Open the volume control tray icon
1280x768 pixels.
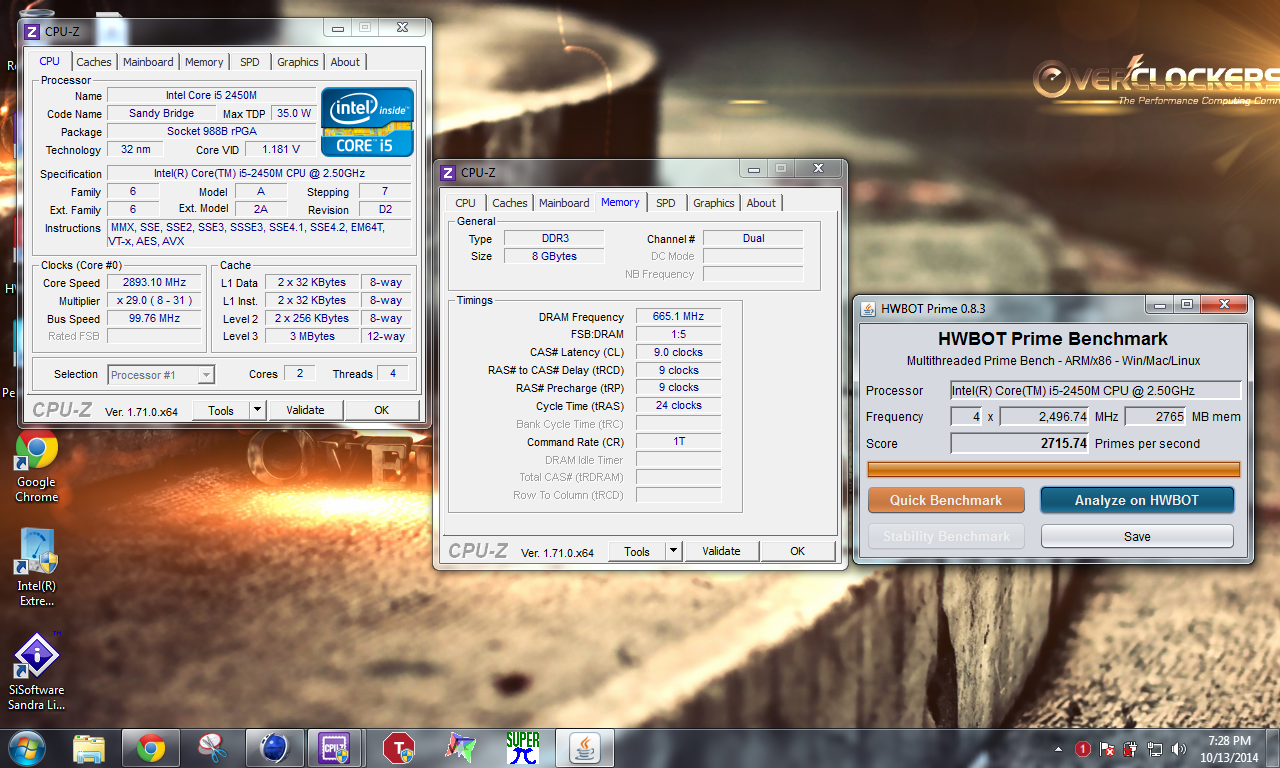(x=1179, y=749)
